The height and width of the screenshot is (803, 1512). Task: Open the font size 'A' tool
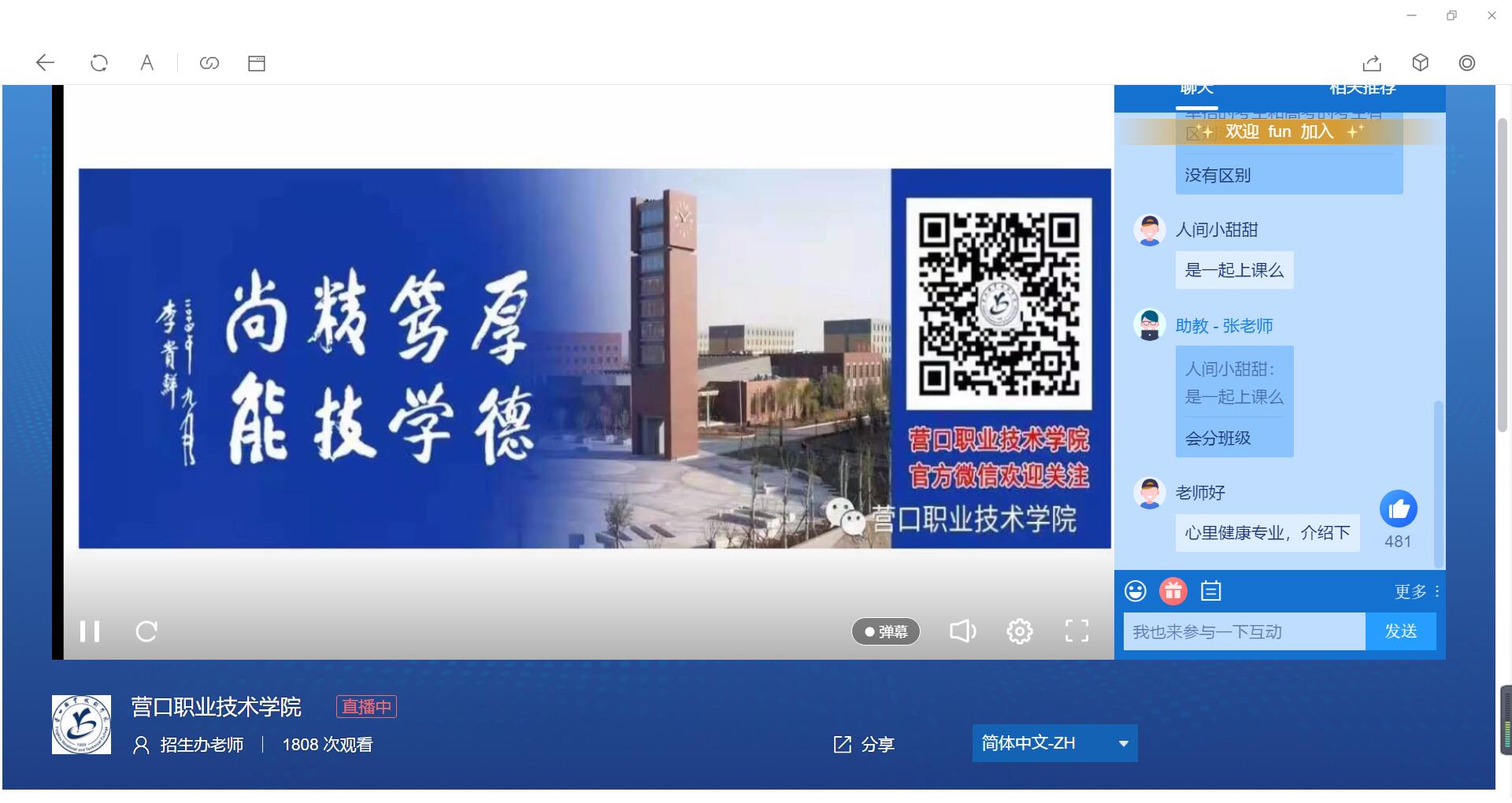[146, 63]
